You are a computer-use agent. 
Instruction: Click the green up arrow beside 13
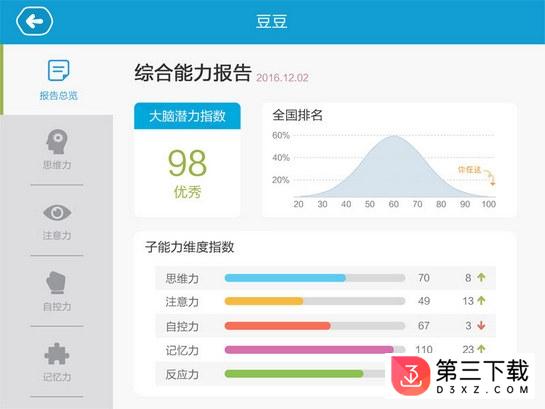pyautogui.click(x=481, y=301)
